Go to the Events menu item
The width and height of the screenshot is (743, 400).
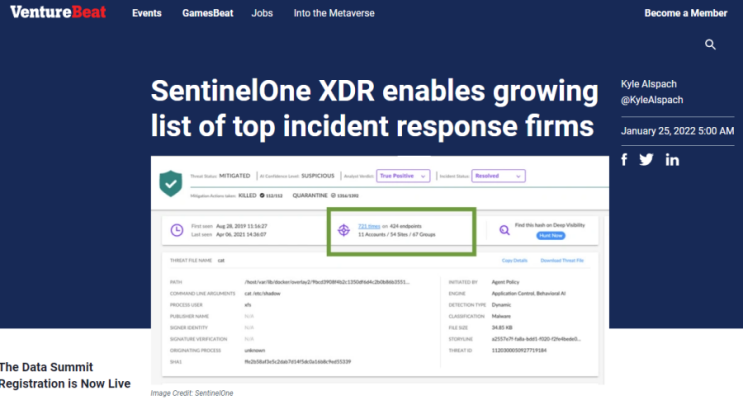point(146,13)
